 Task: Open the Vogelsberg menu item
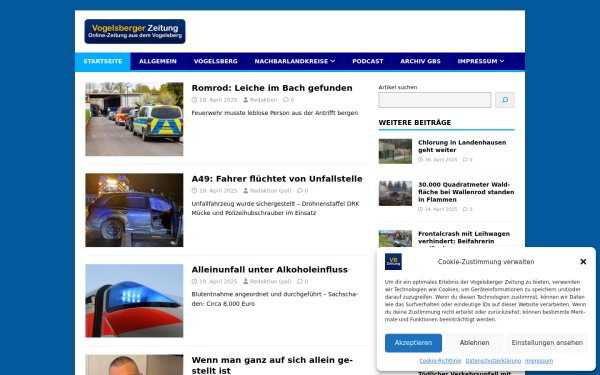215,61
